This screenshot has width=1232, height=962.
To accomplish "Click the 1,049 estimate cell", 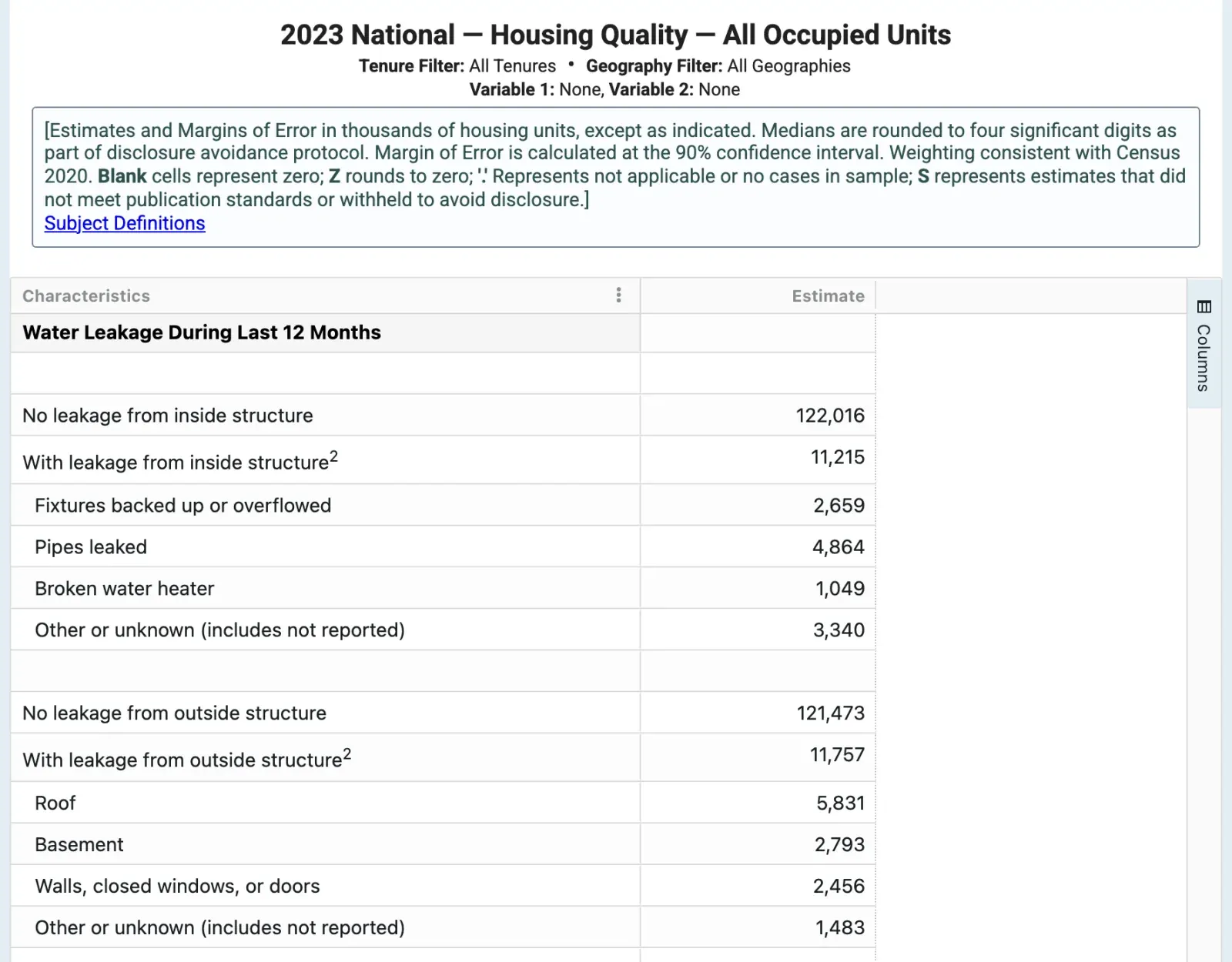I will pos(758,589).
